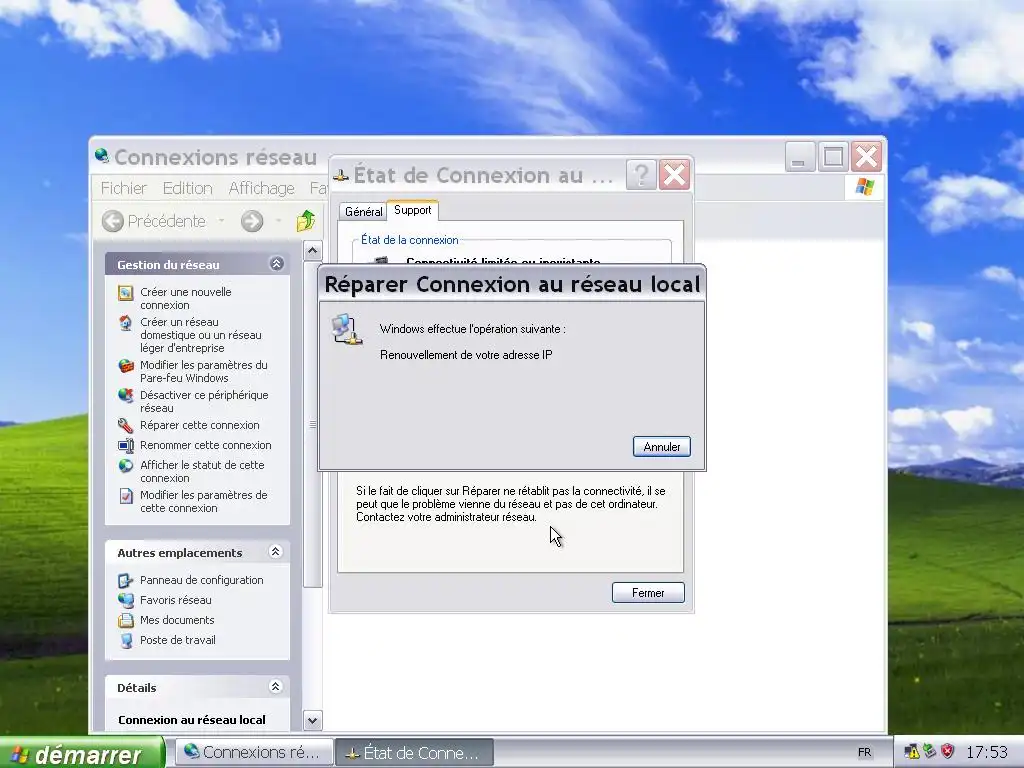Click Réparer cette connexion link
The width and height of the screenshot is (1024, 768).
tap(199, 425)
